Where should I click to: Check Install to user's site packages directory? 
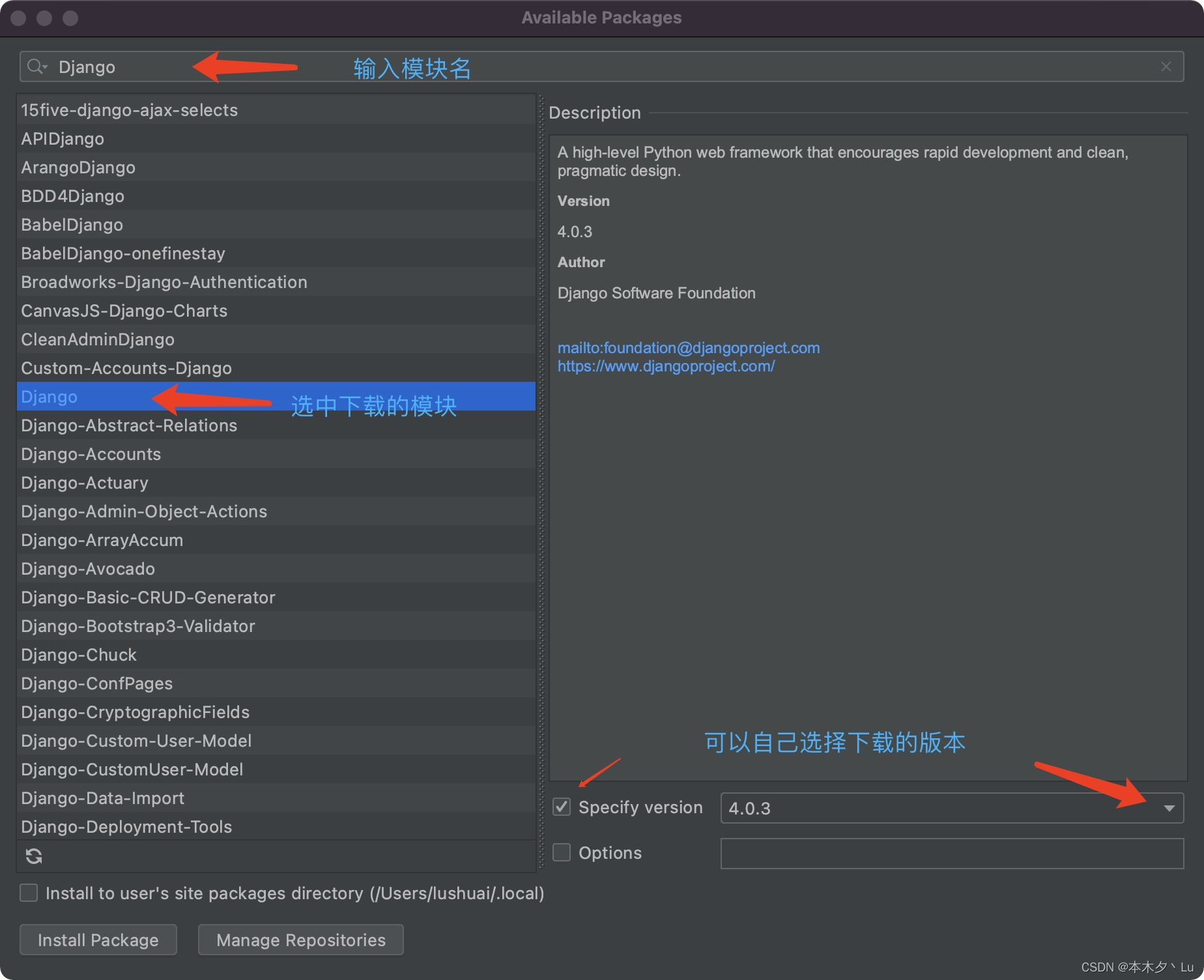[x=29, y=893]
